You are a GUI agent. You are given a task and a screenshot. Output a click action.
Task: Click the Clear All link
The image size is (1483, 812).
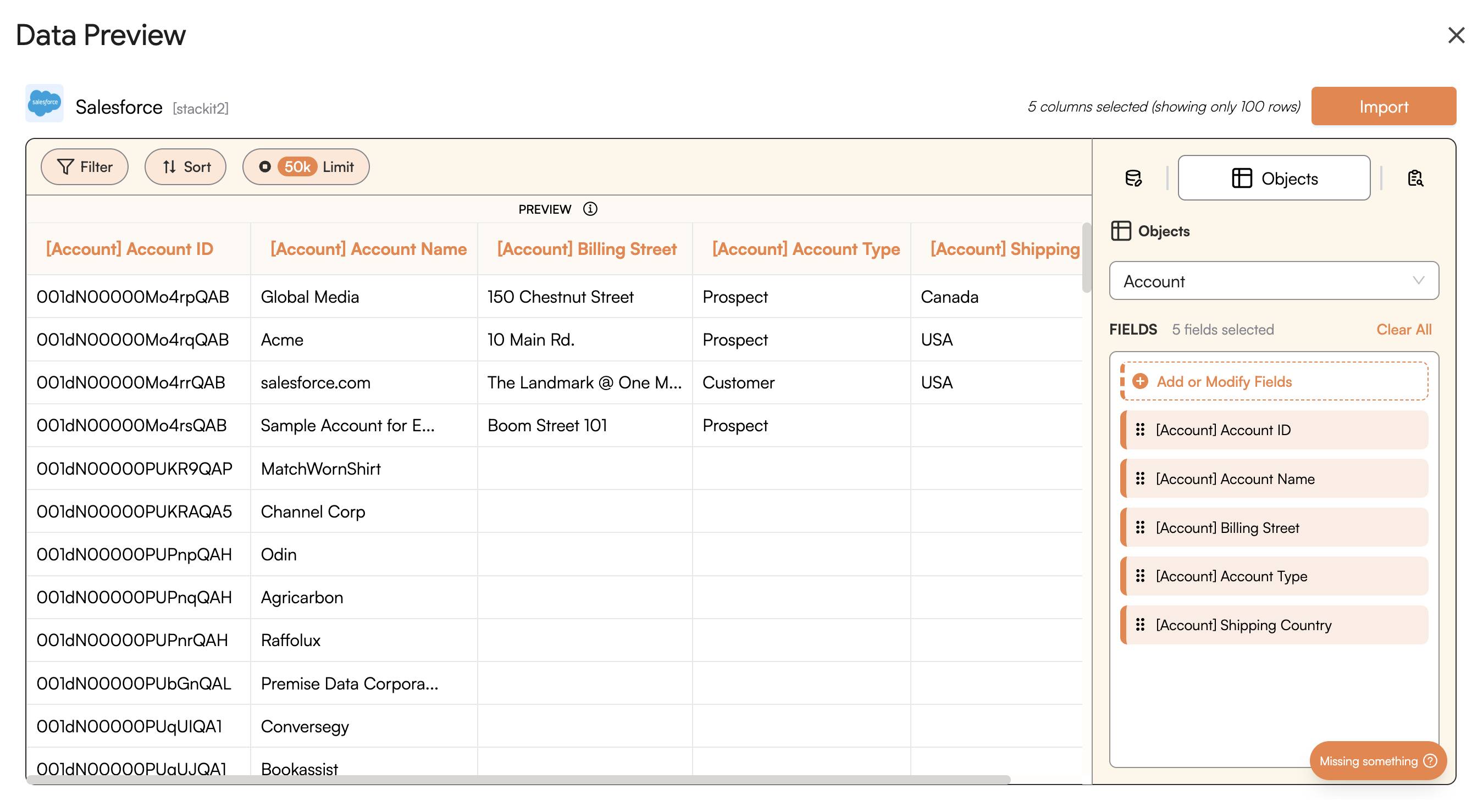(1403, 330)
